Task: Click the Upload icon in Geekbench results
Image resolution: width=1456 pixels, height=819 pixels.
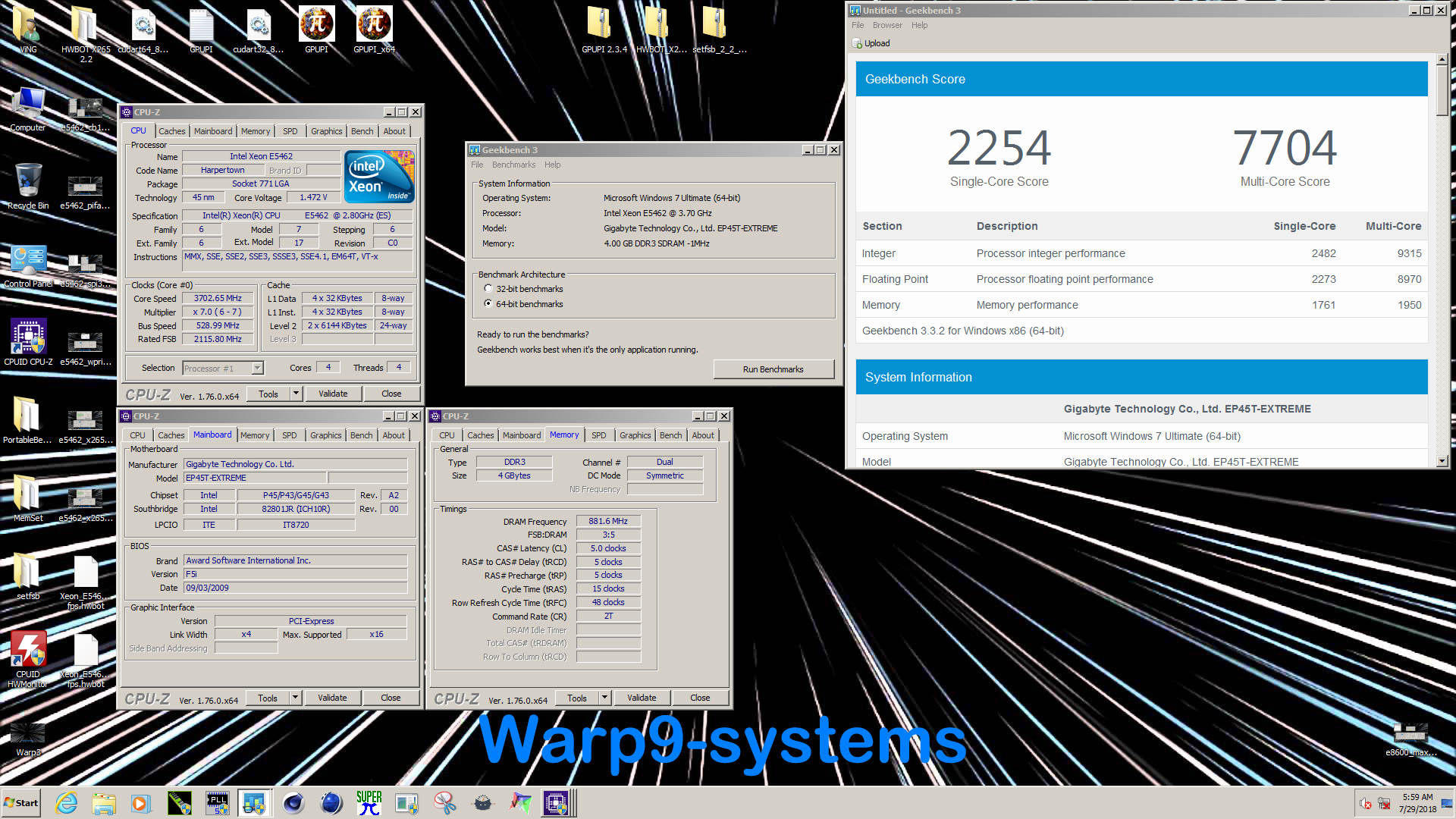Action: 857,43
